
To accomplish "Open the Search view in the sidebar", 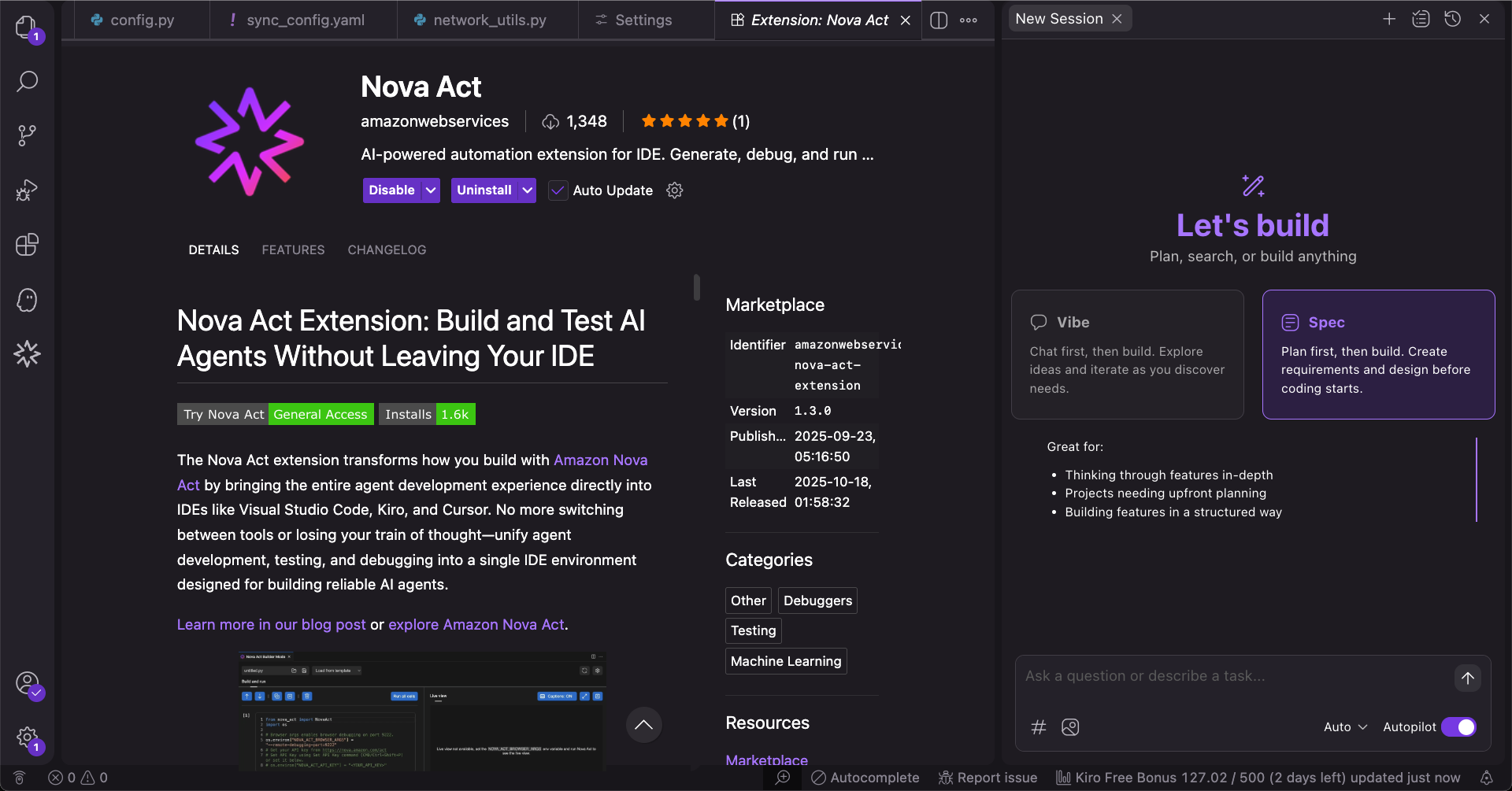I will [27, 81].
